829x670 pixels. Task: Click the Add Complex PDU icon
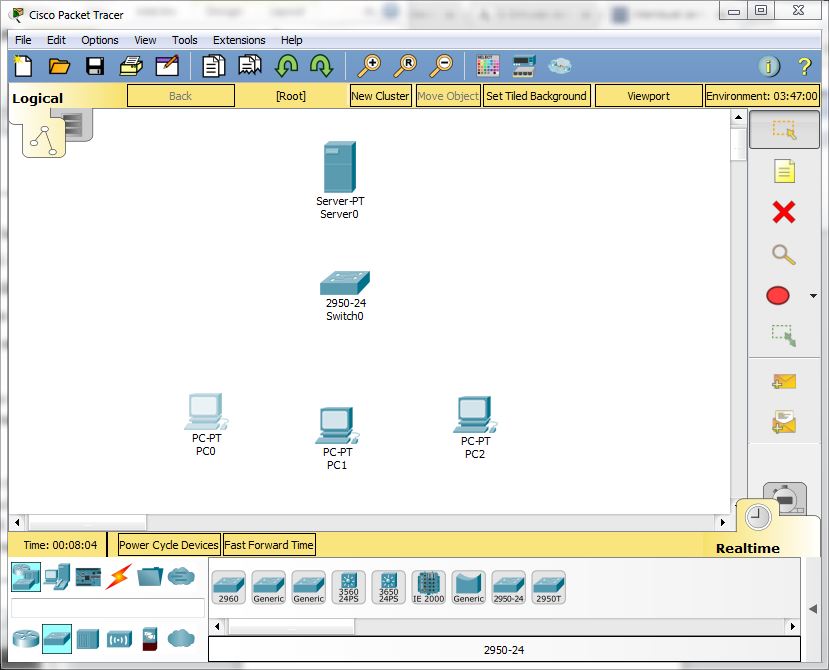[785, 421]
